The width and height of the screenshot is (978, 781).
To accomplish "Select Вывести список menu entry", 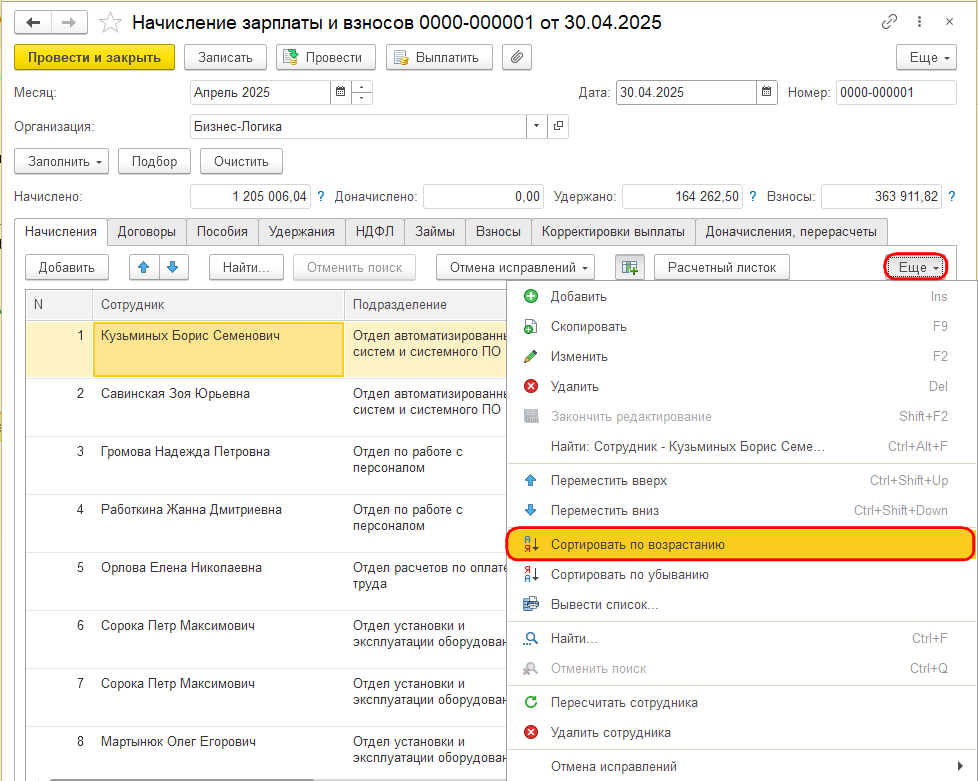I will (742, 604).
